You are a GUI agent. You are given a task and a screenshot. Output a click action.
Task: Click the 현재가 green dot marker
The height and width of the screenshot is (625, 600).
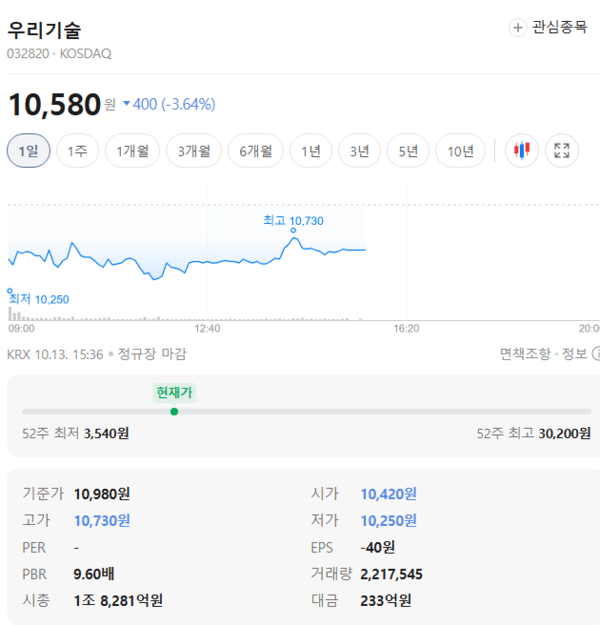(x=174, y=412)
